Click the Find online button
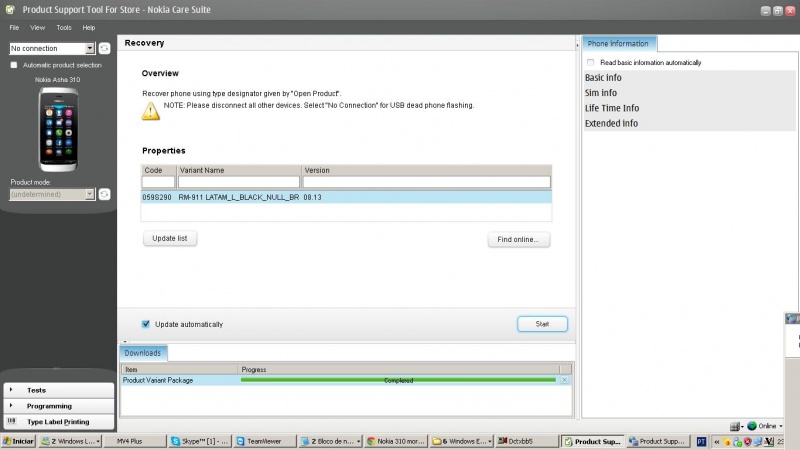 518,239
